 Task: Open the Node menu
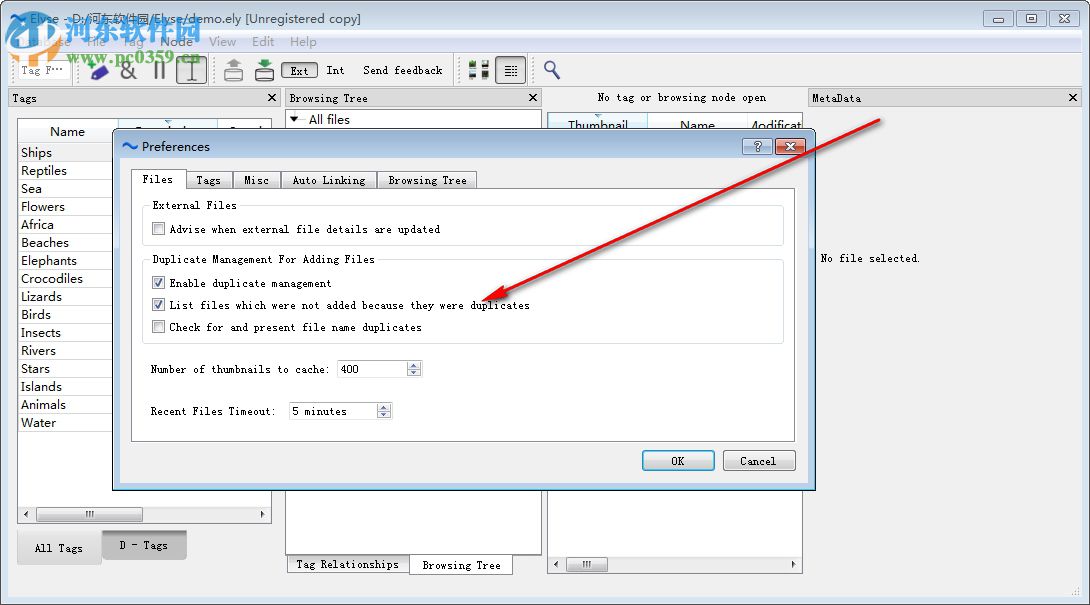(x=177, y=42)
